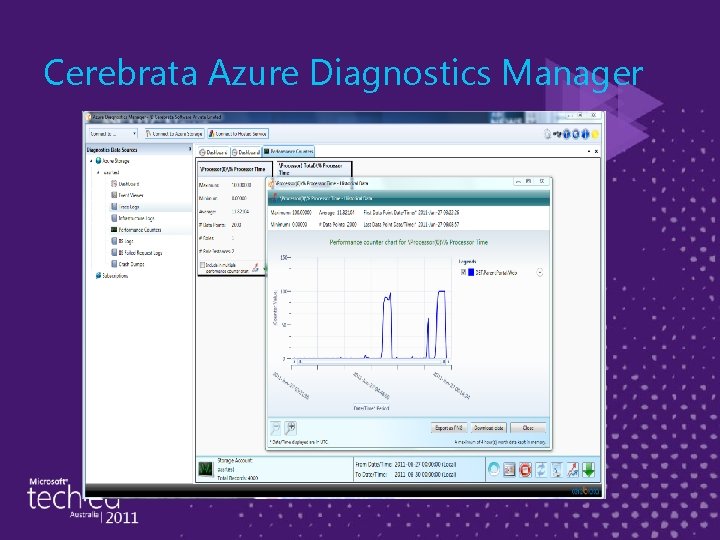The height and width of the screenshot is (540, 720).
Task: Click the Download data button
Action: [488, 428]
